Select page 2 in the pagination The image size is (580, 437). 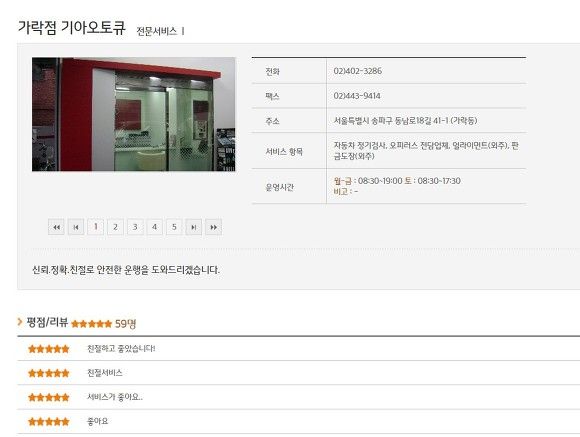115,227
